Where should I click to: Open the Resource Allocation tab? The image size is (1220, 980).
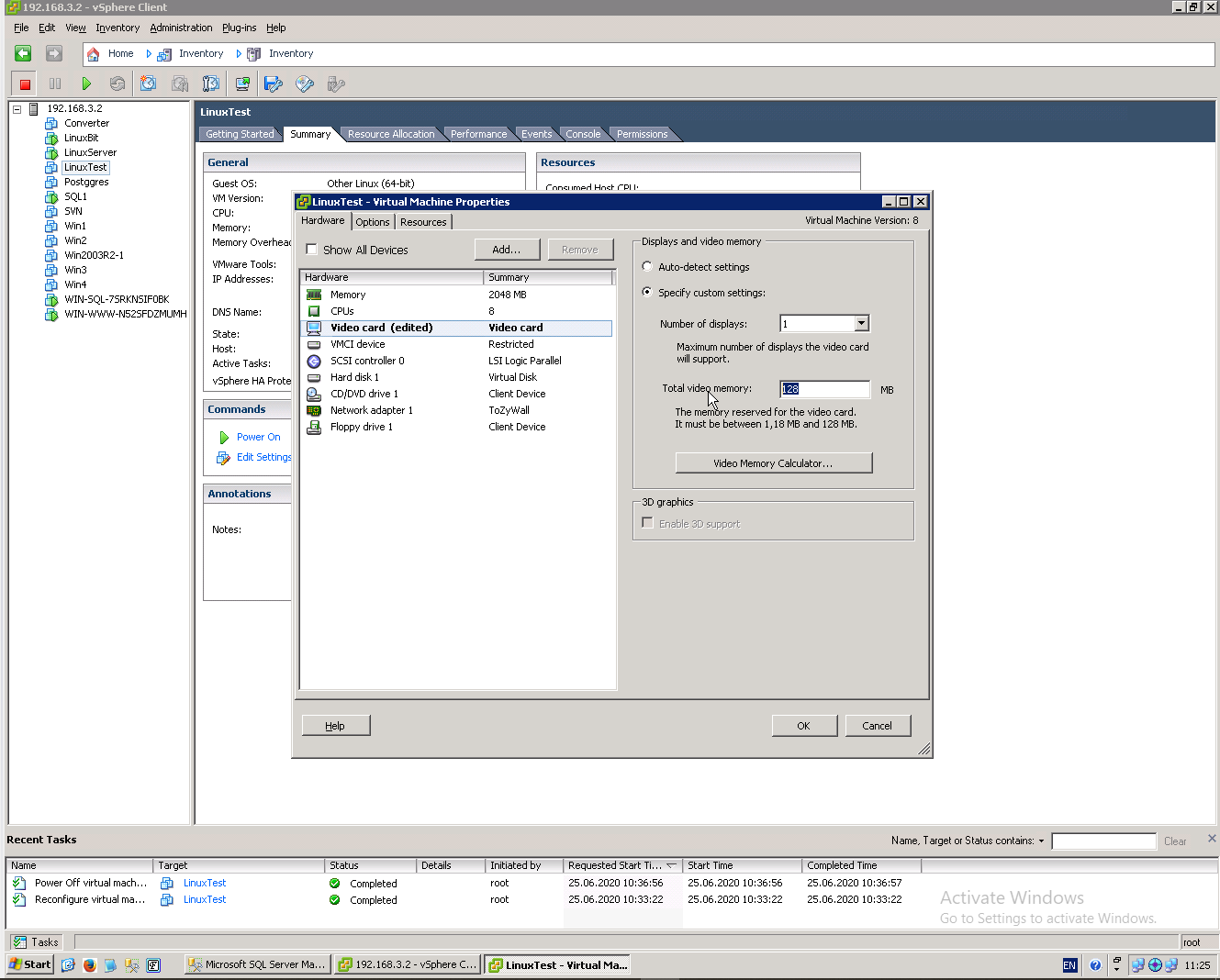point(391,134)
